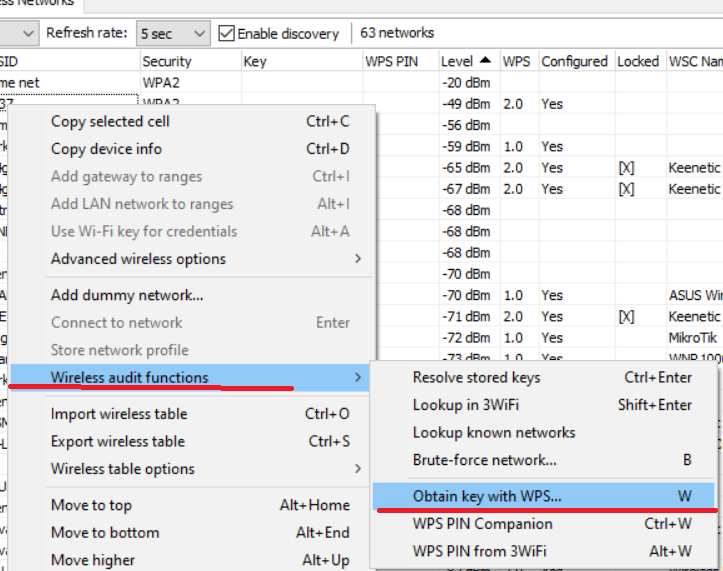This screenshot has width=723, height=571.
Task: Click Import wireless table
Action: click(x=119, y=414)
